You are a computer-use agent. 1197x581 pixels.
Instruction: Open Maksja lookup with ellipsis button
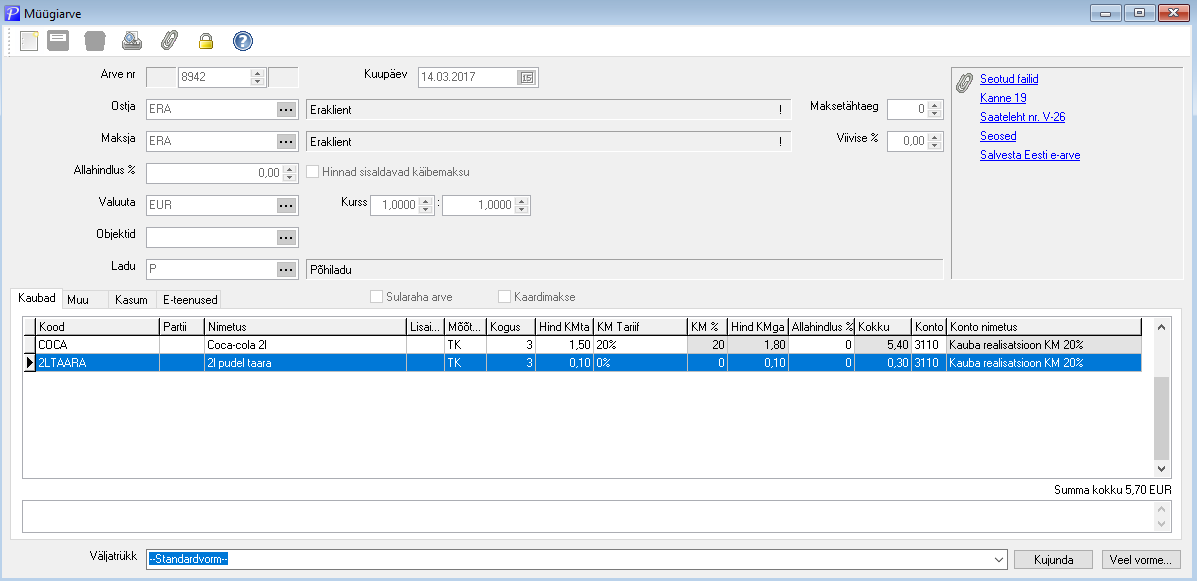(x=286, y=142)
